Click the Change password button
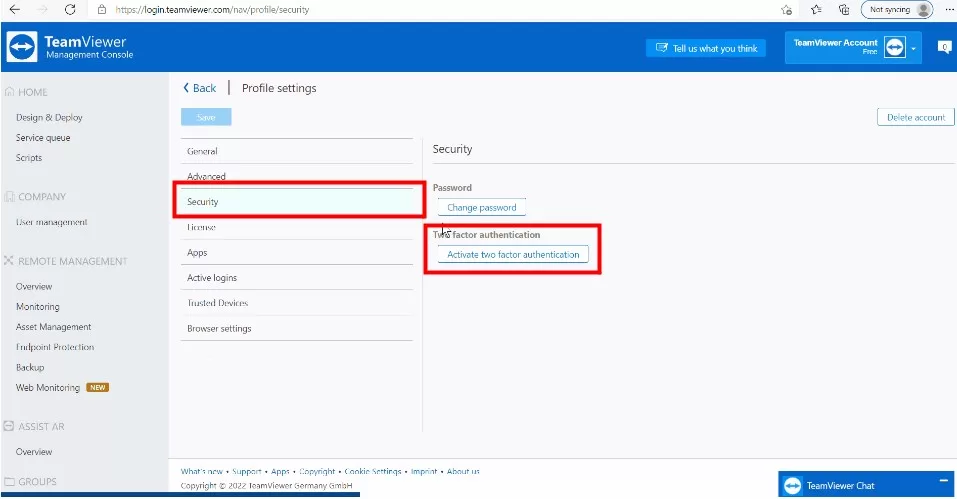The image size is (957, 499). point(481,208)
